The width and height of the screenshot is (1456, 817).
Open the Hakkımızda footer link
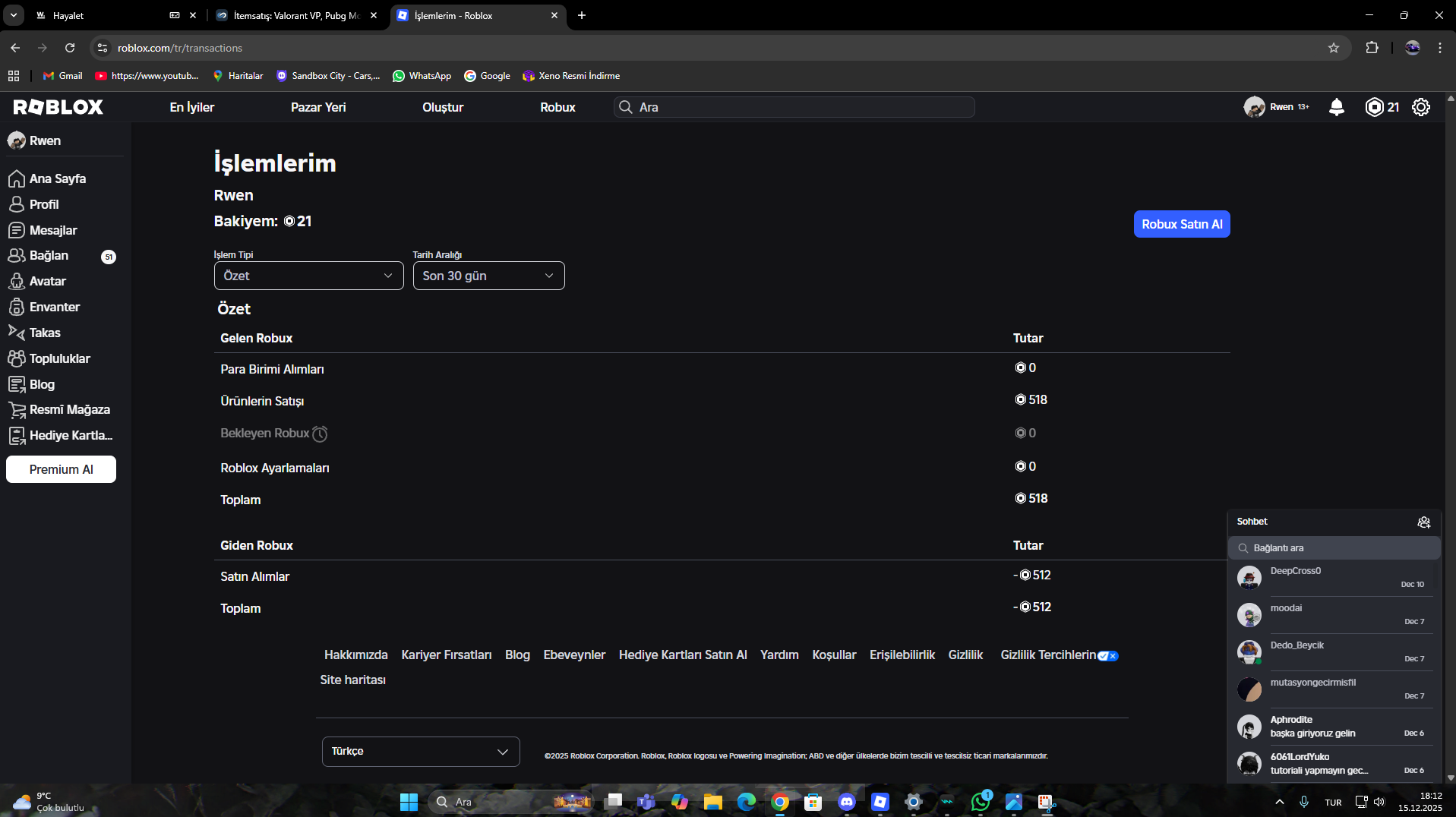coord(355,655)
